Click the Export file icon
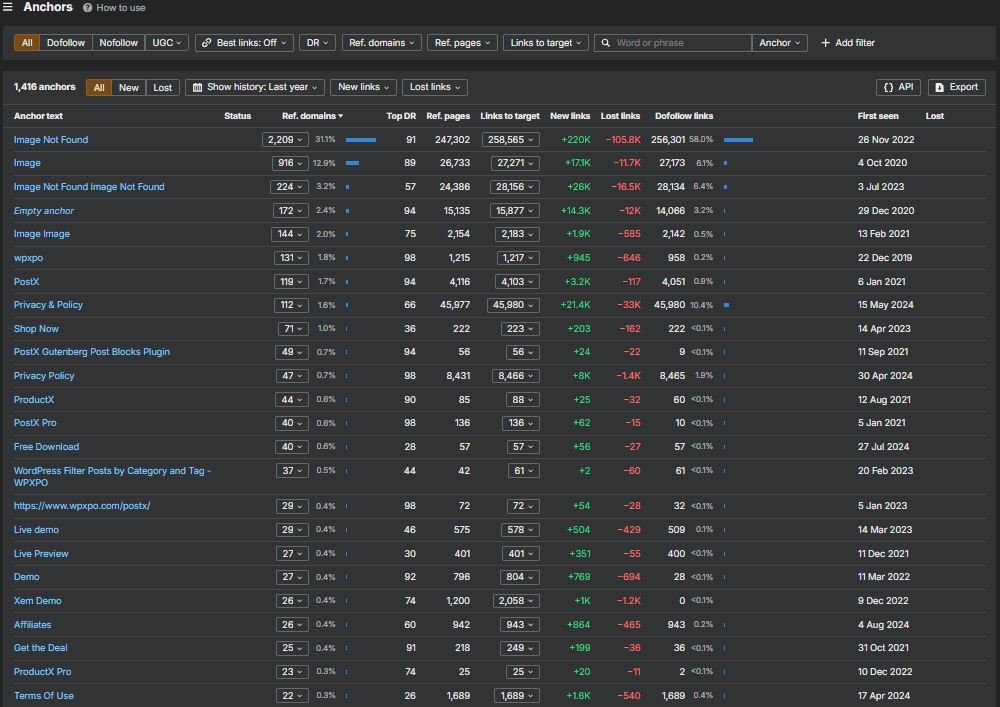The image size is (1000, 707). pos(939,87)
